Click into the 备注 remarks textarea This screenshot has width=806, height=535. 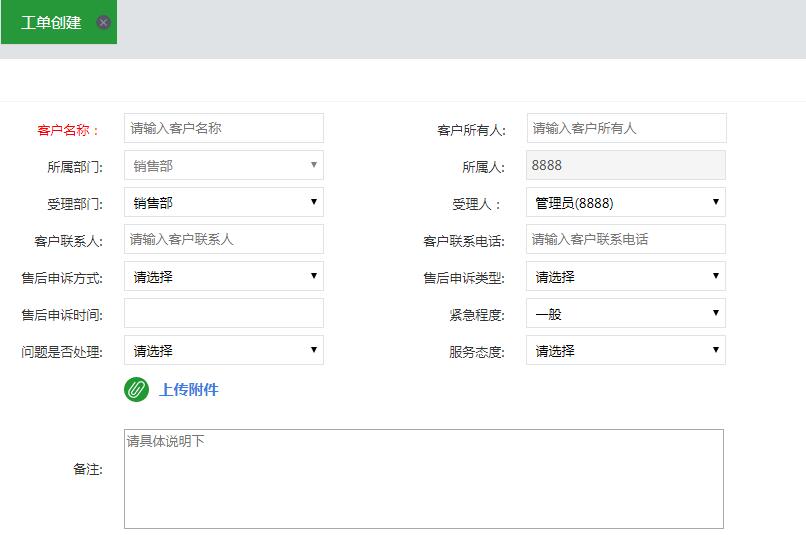[424, 479]
